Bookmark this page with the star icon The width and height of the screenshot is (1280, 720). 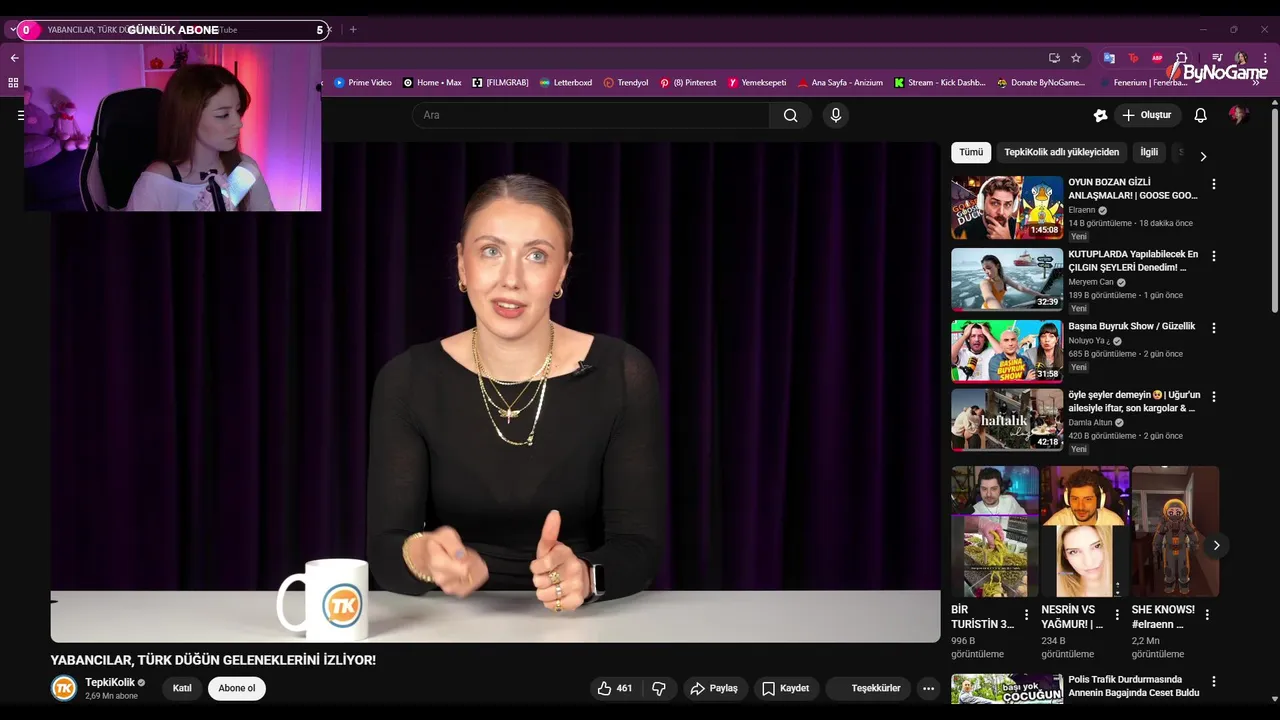(x=1076, y=58)
